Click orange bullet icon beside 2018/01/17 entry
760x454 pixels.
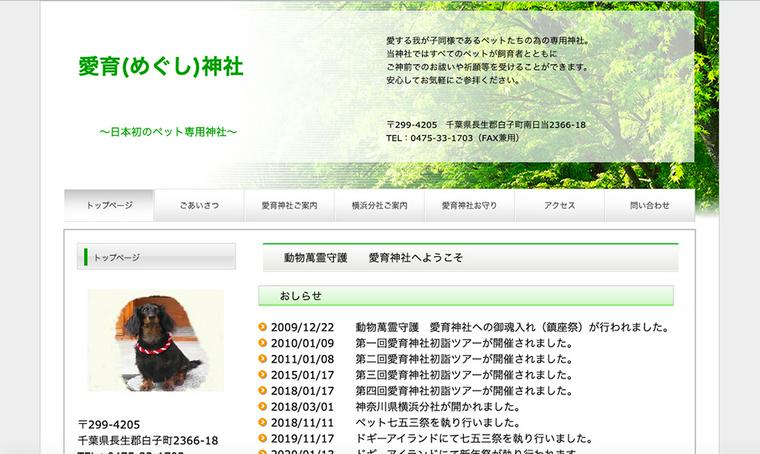coord(263,391)
